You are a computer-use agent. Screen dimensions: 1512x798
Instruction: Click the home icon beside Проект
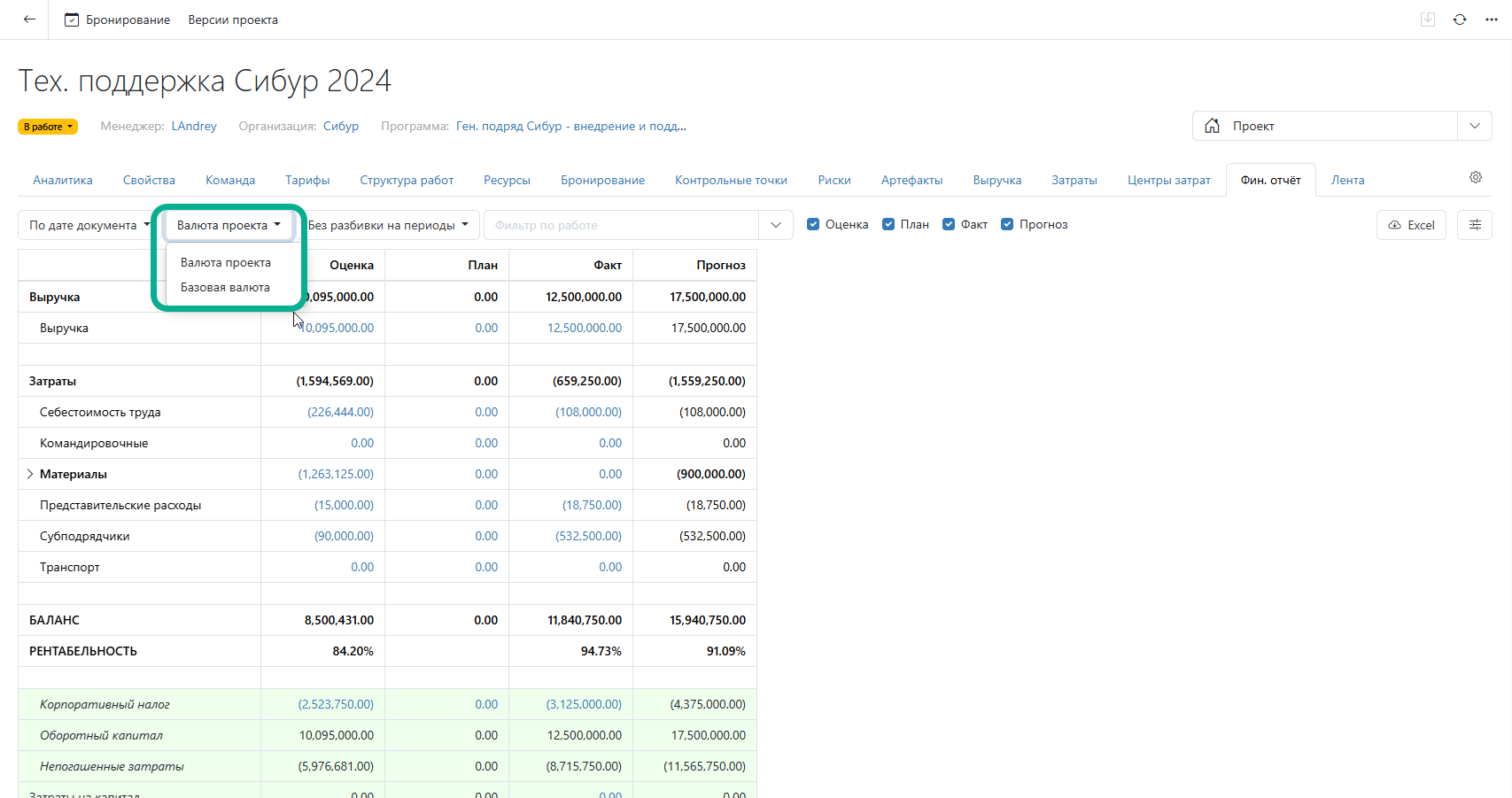(1212, 126)
